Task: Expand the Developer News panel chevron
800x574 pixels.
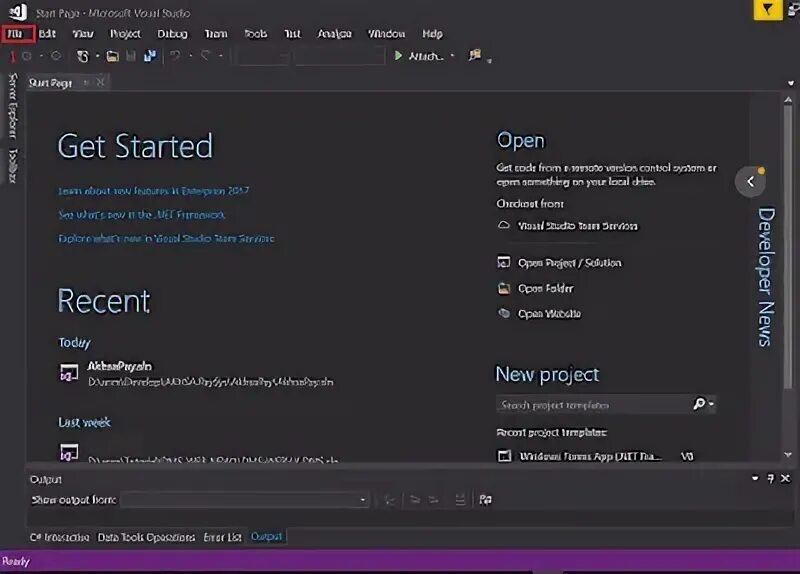Action: pyautogui.click(x=751, y=181)
